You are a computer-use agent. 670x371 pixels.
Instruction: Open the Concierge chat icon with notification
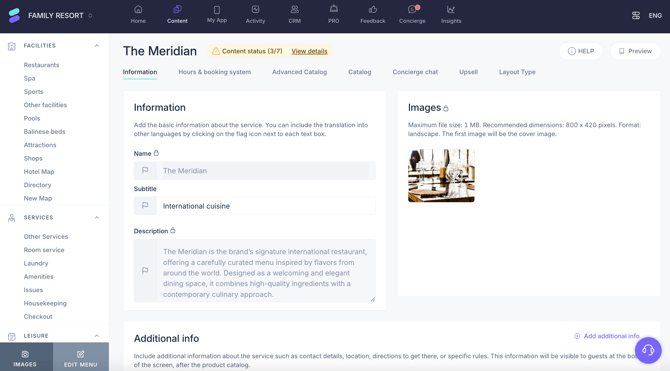pyautogui.click(x=412, y=9)
